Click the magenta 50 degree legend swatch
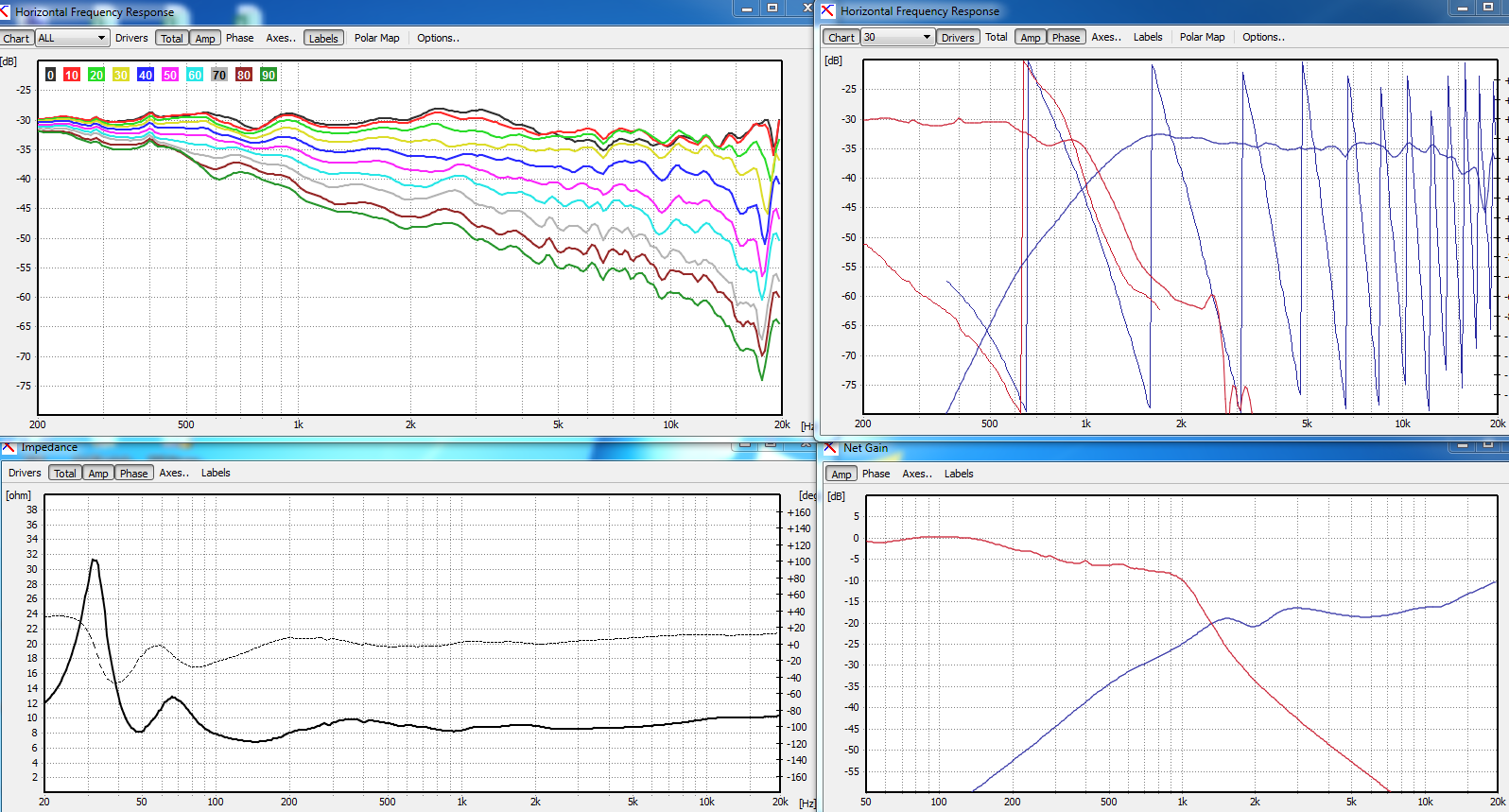This screenshot has width=1509, height=812. pos(170,75)
